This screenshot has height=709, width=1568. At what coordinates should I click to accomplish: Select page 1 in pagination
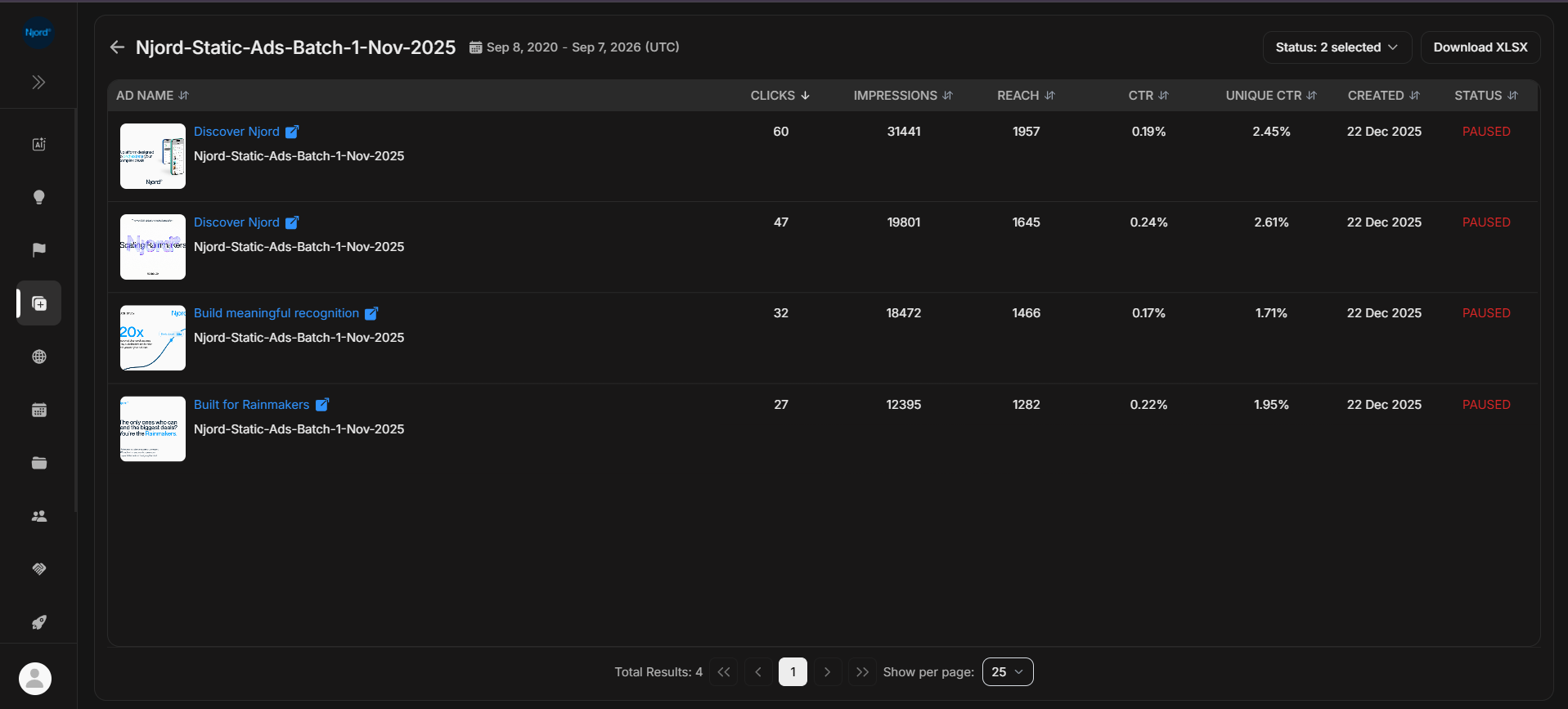pos(793,672)
